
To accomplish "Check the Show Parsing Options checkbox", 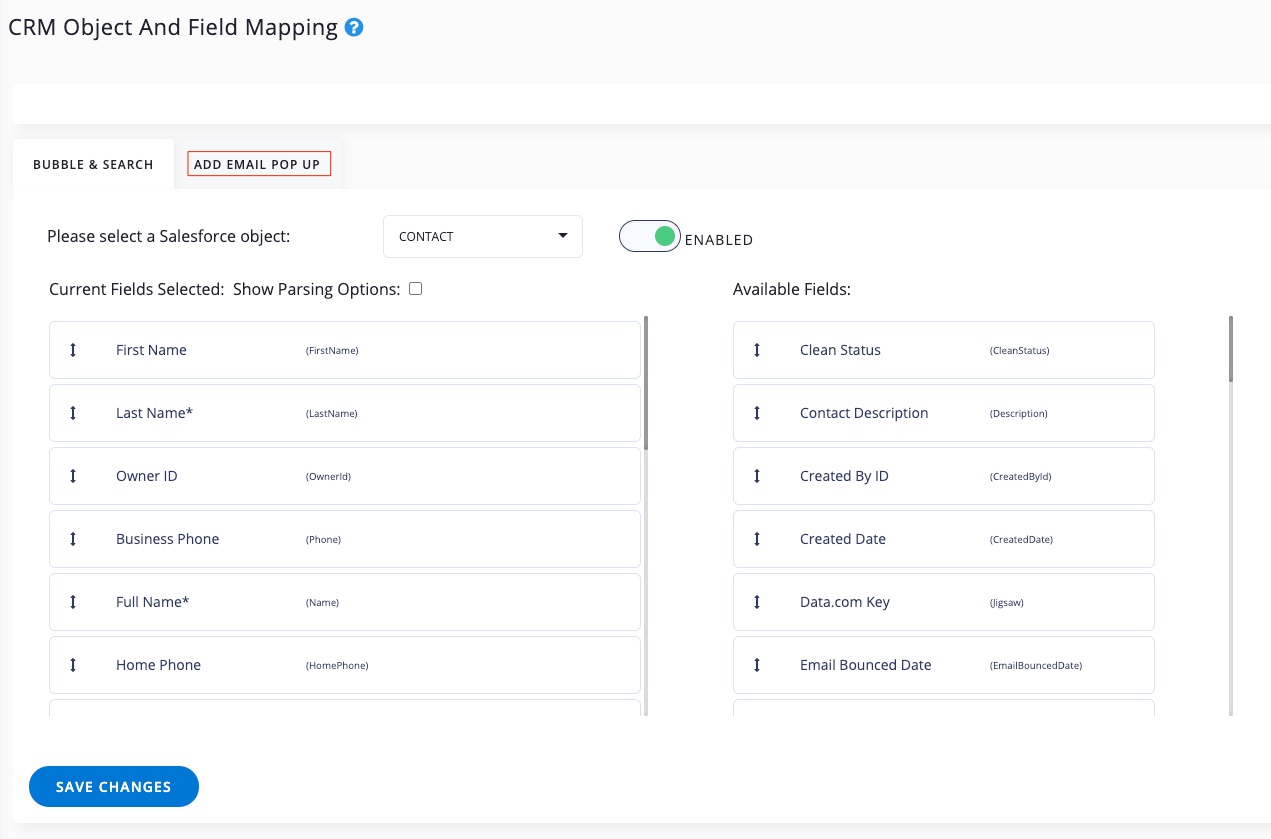I will click(x=416, y=289).
